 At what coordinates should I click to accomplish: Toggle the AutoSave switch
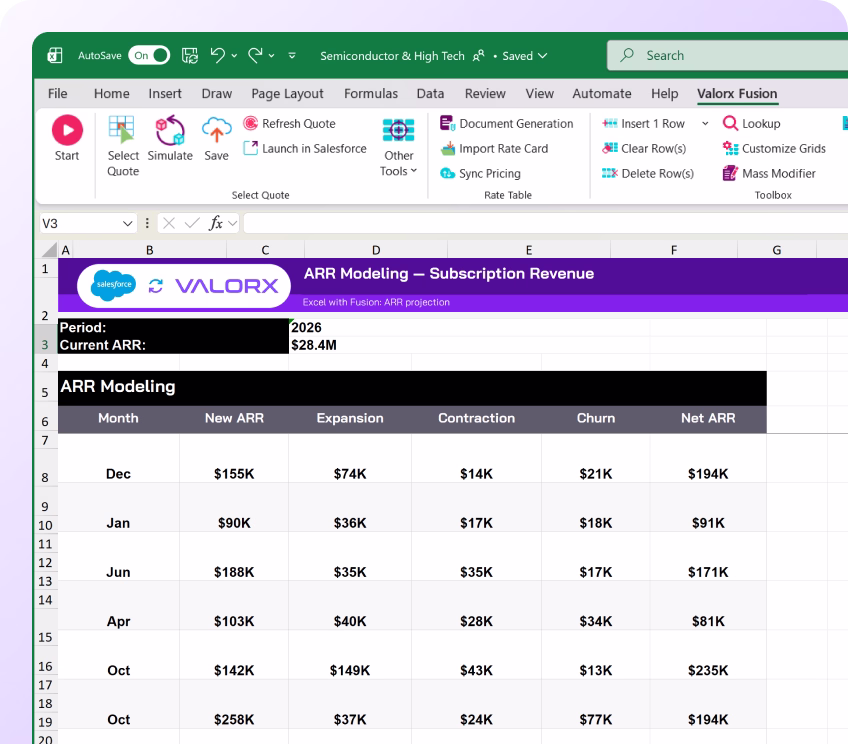point(149,55)
